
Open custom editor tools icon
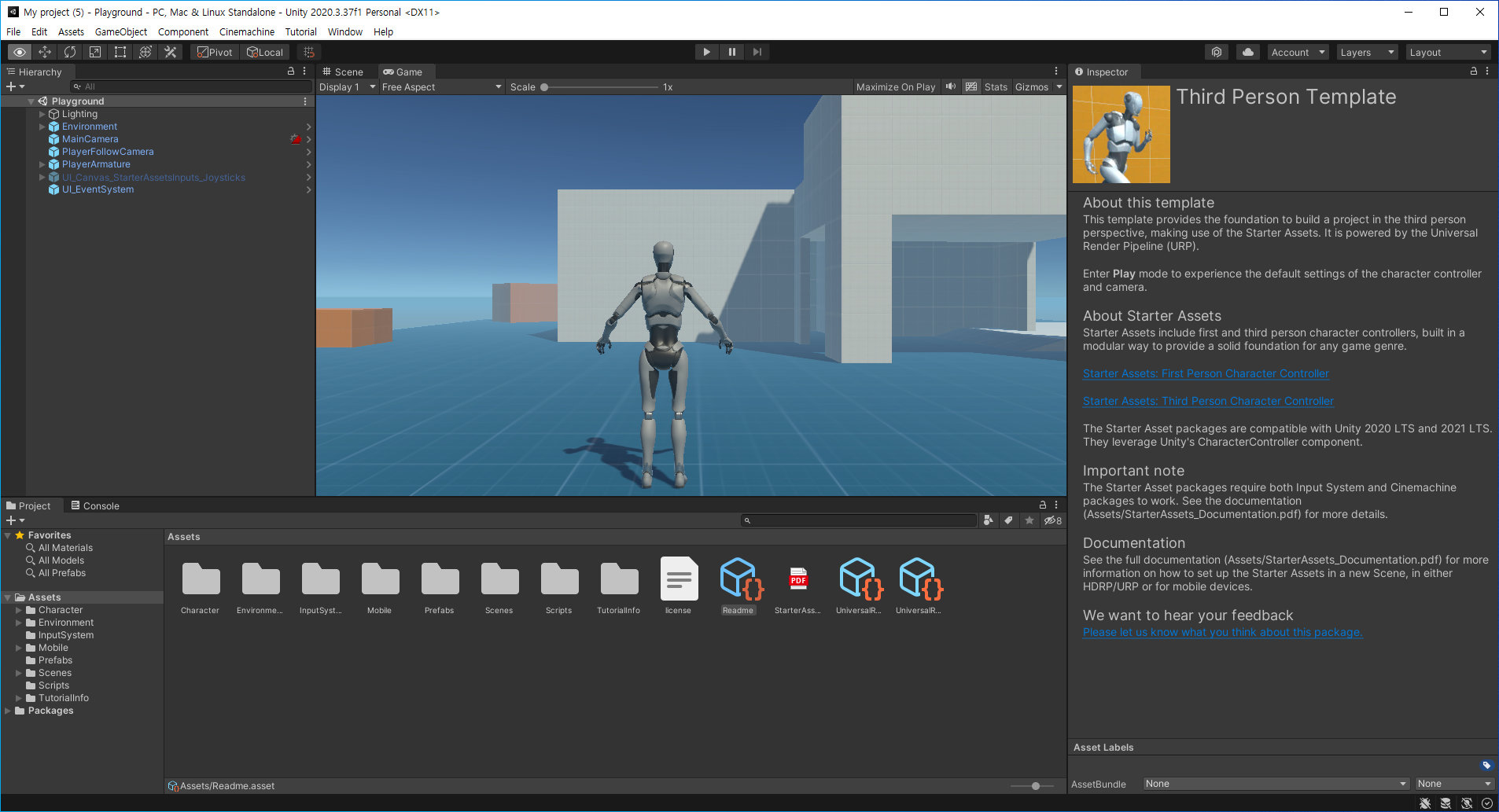click(171, 52)
